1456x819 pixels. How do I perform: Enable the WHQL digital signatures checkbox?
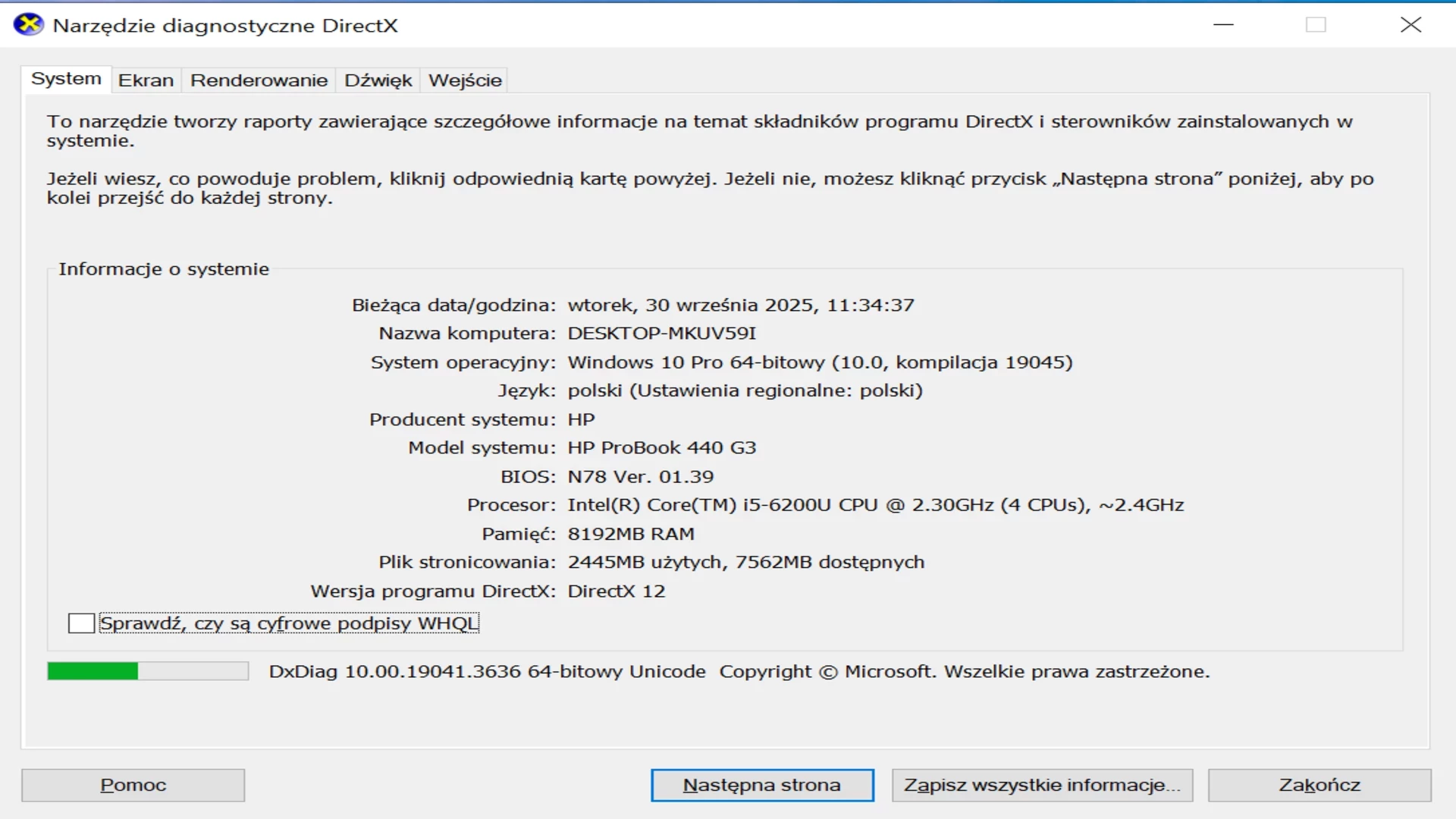point(81,623)
